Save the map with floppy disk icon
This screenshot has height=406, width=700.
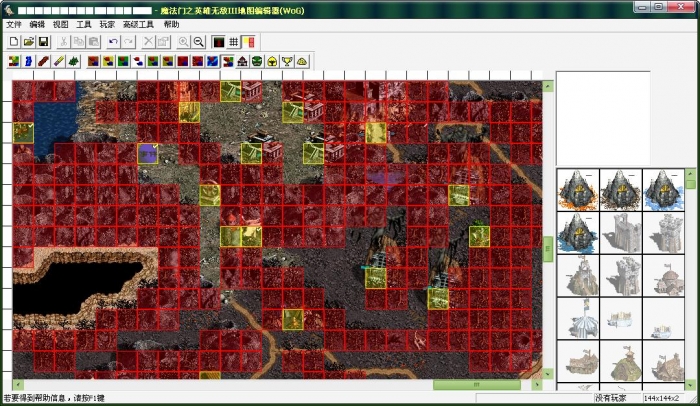pos(43,42)
